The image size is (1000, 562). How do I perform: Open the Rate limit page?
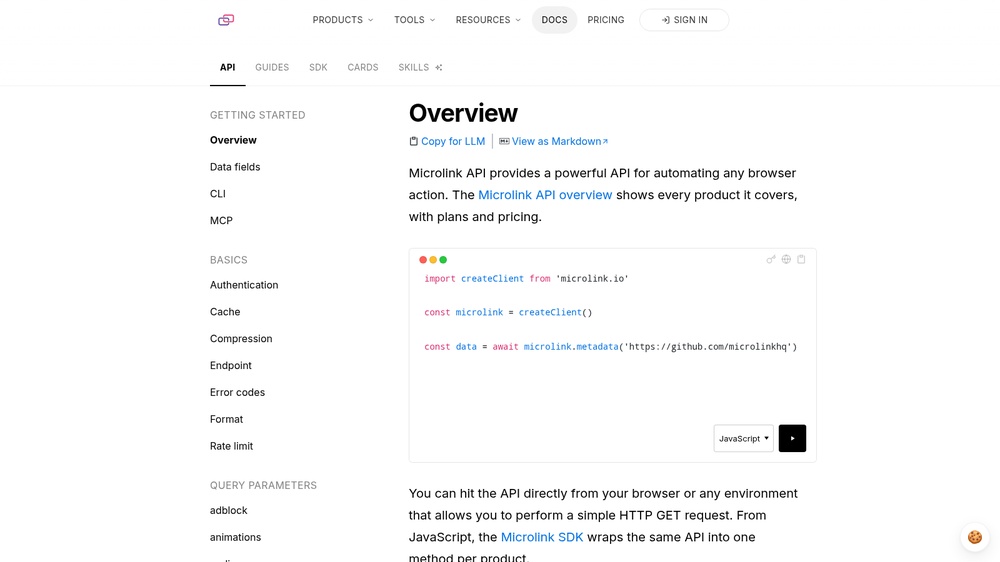(x=232, y=446)
